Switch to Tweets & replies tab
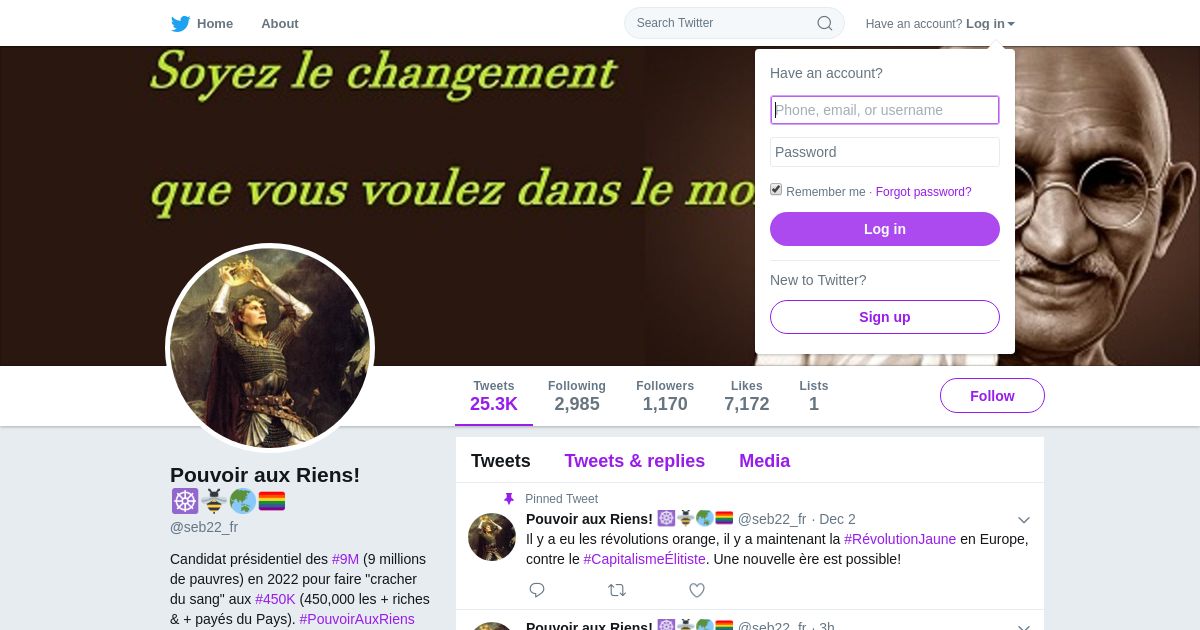 (635, 461)
